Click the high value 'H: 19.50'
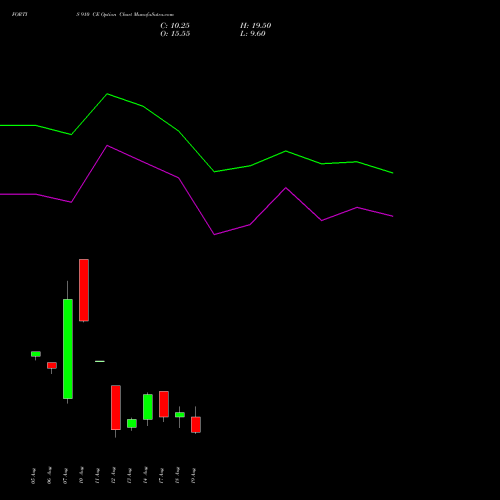 pyautogui.click(x=255, y=26)
